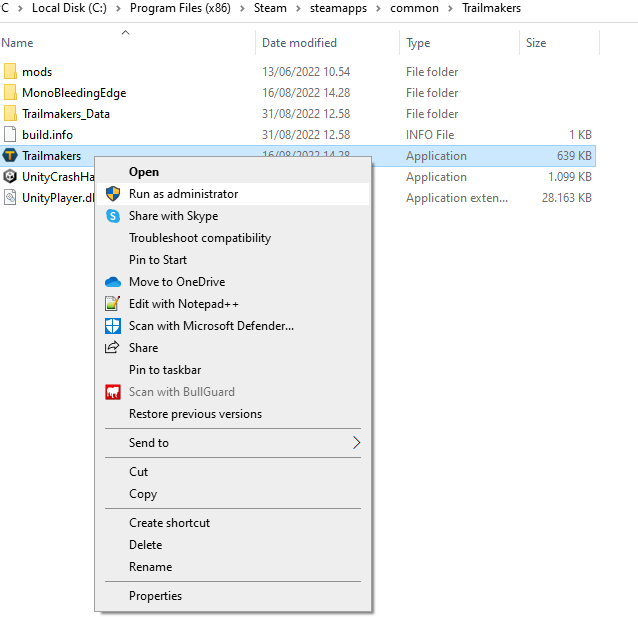Screen dimensions: 638x617
Task: Click Trailmakers in the breadcrumb path
Action: click(x=491, y=8)
